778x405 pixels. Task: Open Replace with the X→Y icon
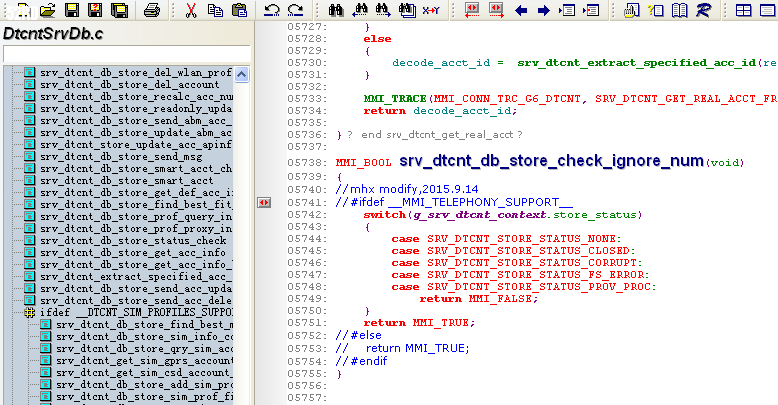point(431,9)
